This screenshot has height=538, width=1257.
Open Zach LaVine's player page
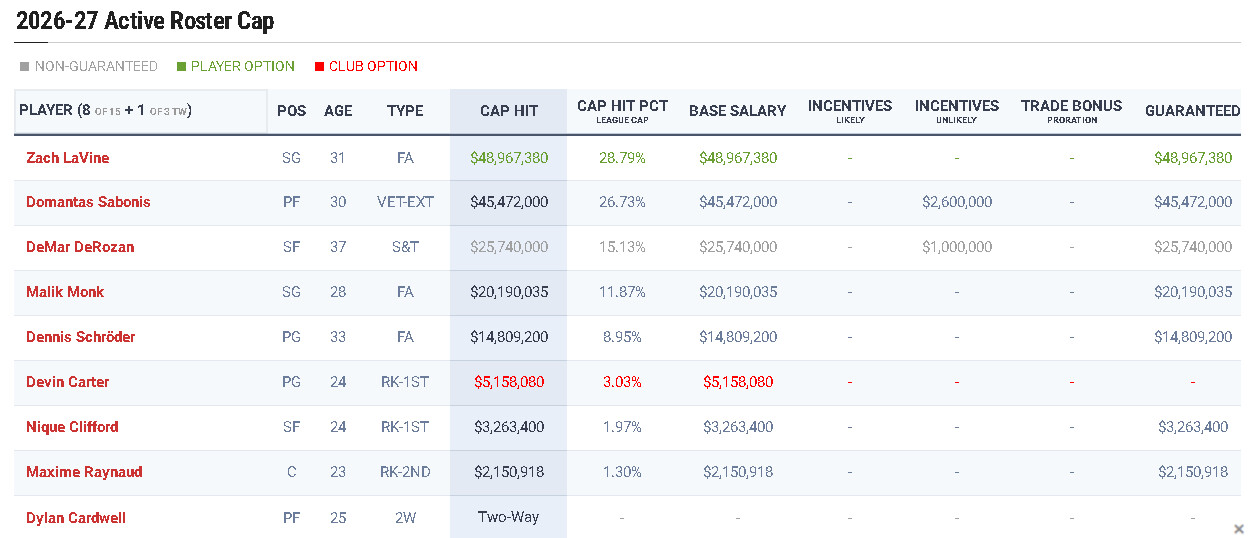pyautogui.click(x=68, y=158)
